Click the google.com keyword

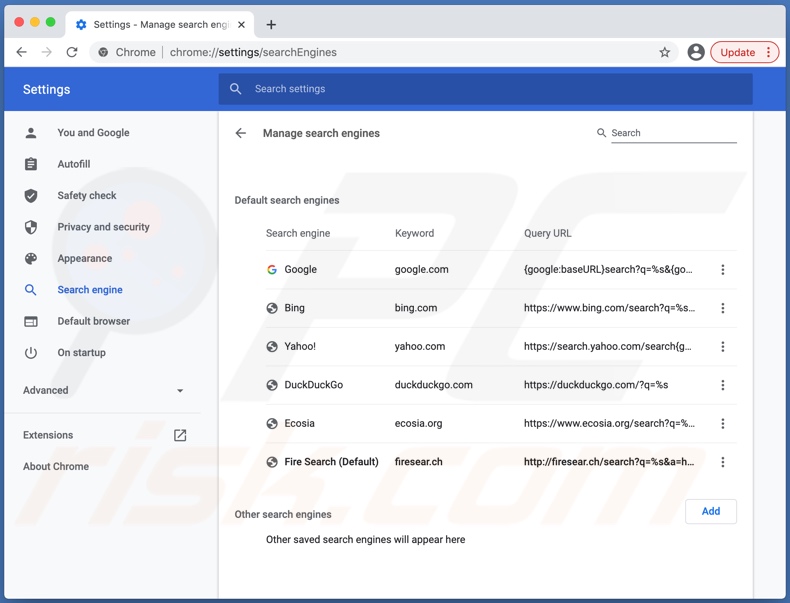pyautogui.click(x=421, y=270)
